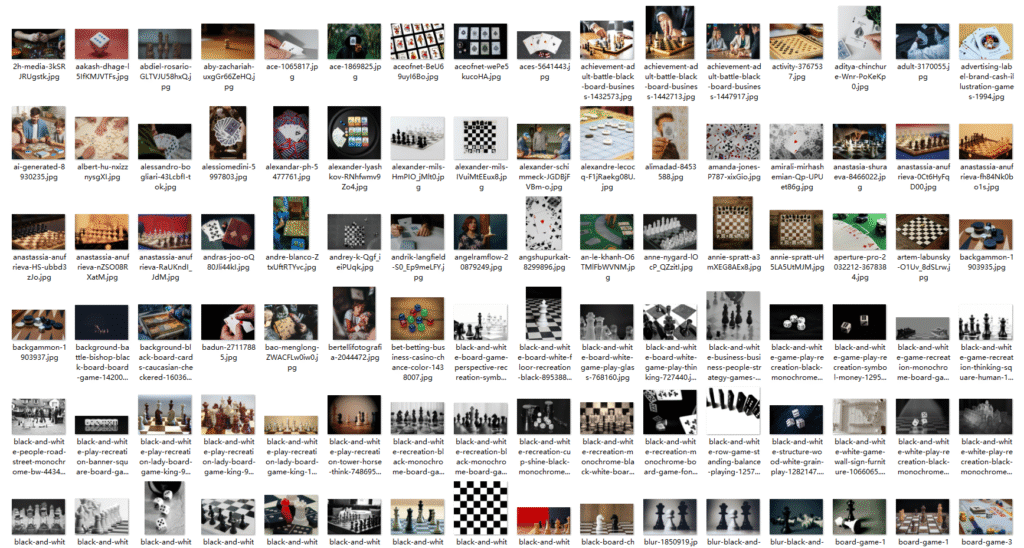Click the aby-zachariah-uxgGr66ZeHQ.jpg thumbnail
Screen dimensions: 1024x548
point(228,42)
